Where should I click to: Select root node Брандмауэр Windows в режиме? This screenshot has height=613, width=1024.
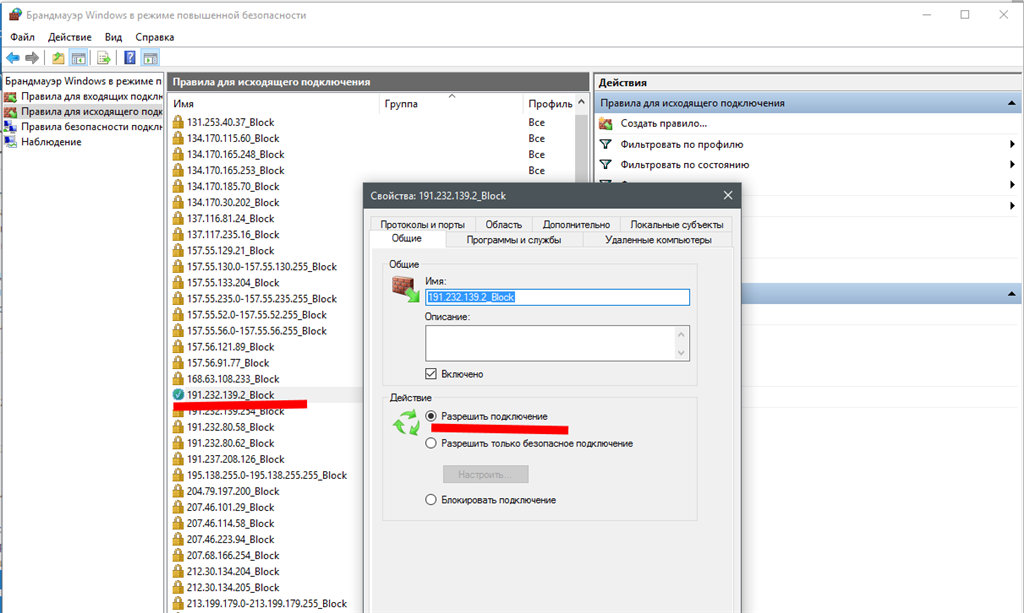[x=84, y=81]
